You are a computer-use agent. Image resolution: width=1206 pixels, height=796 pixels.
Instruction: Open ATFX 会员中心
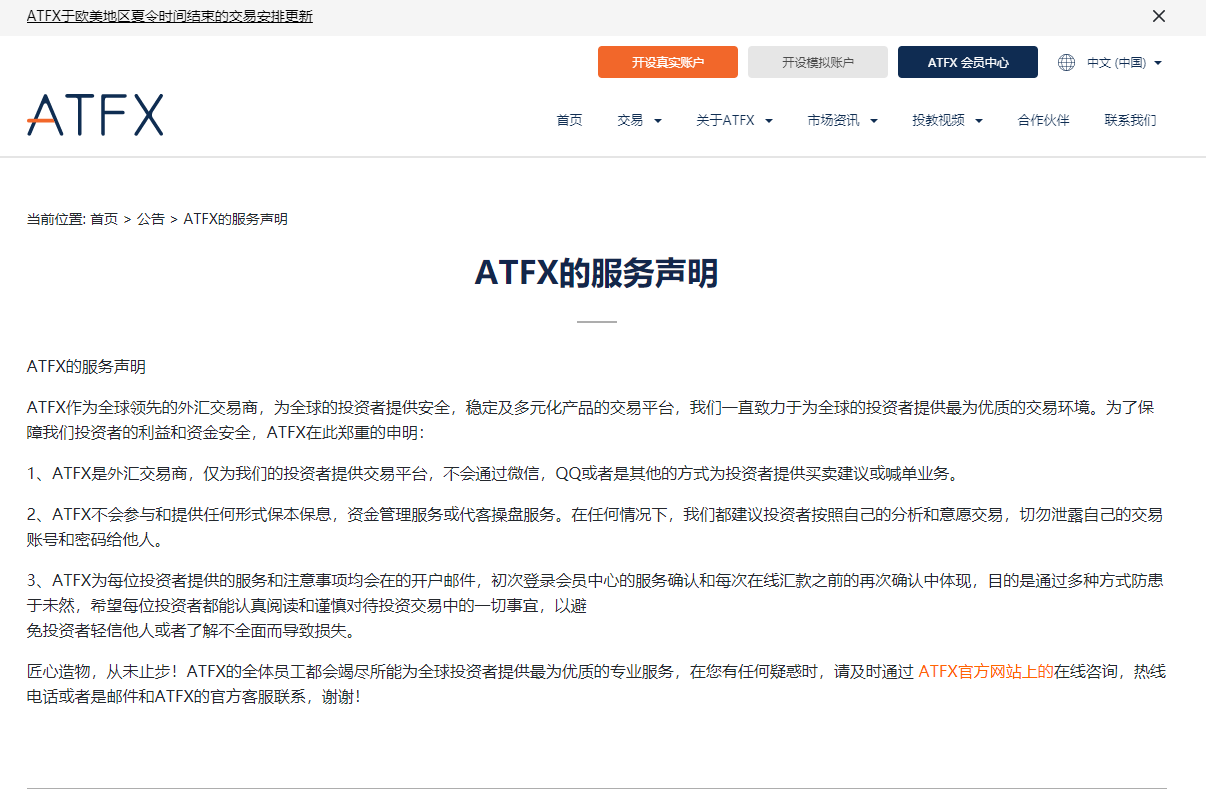968,62
